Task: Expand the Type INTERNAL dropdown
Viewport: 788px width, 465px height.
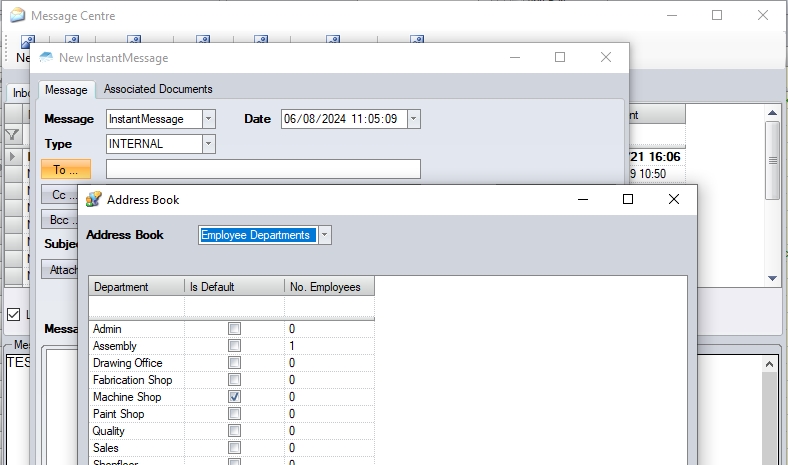Action: click(x=208, y=144)
